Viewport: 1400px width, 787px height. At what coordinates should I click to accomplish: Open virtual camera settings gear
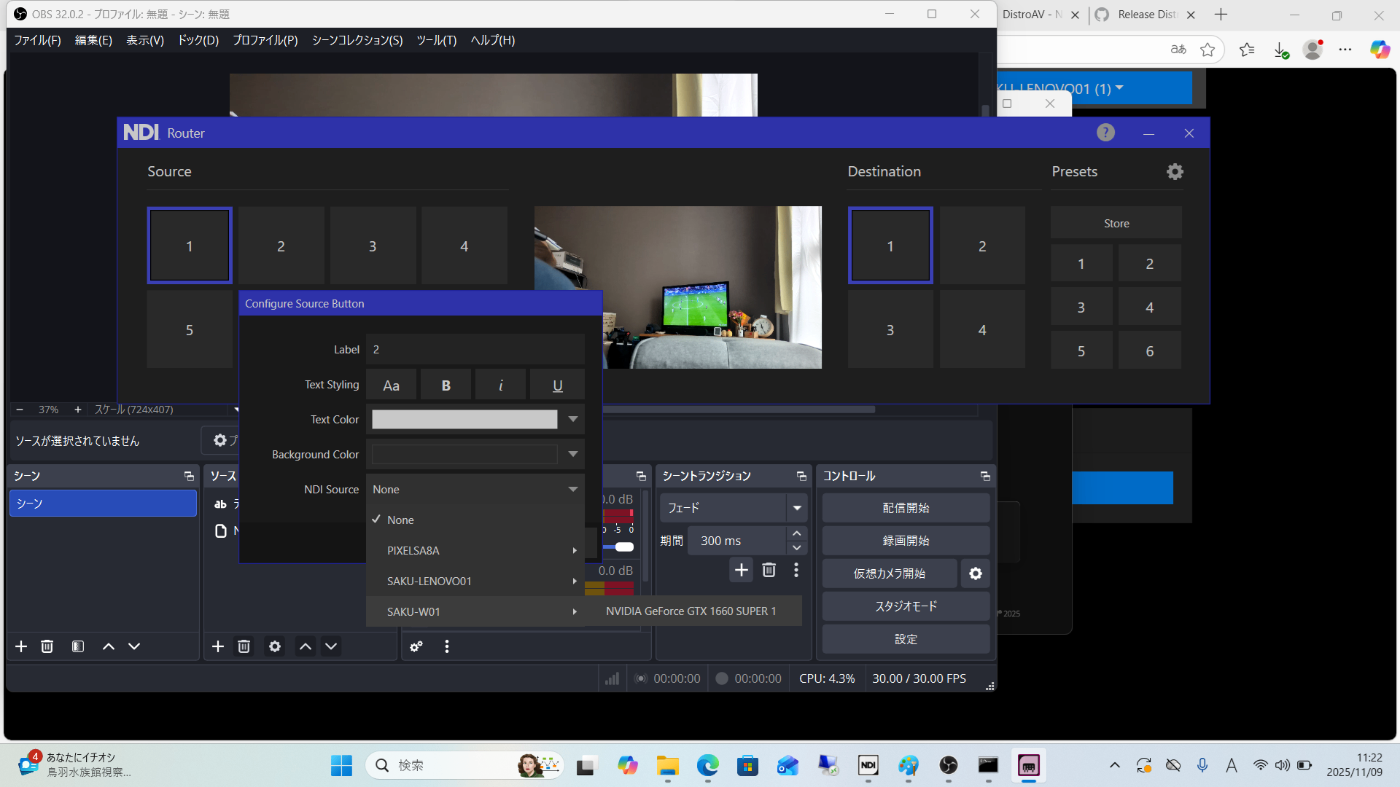[975, 573]
